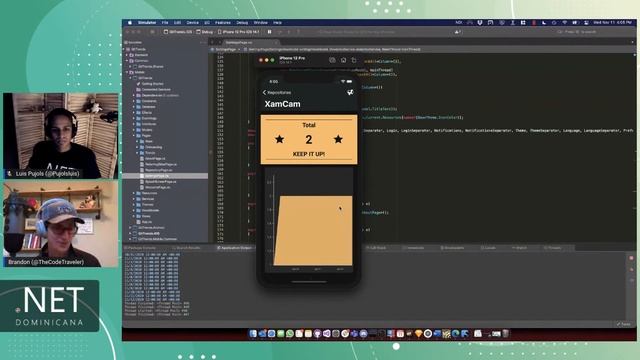Tap the left star in the Total card
Screen dimensions: 640x360
point(280,139)
